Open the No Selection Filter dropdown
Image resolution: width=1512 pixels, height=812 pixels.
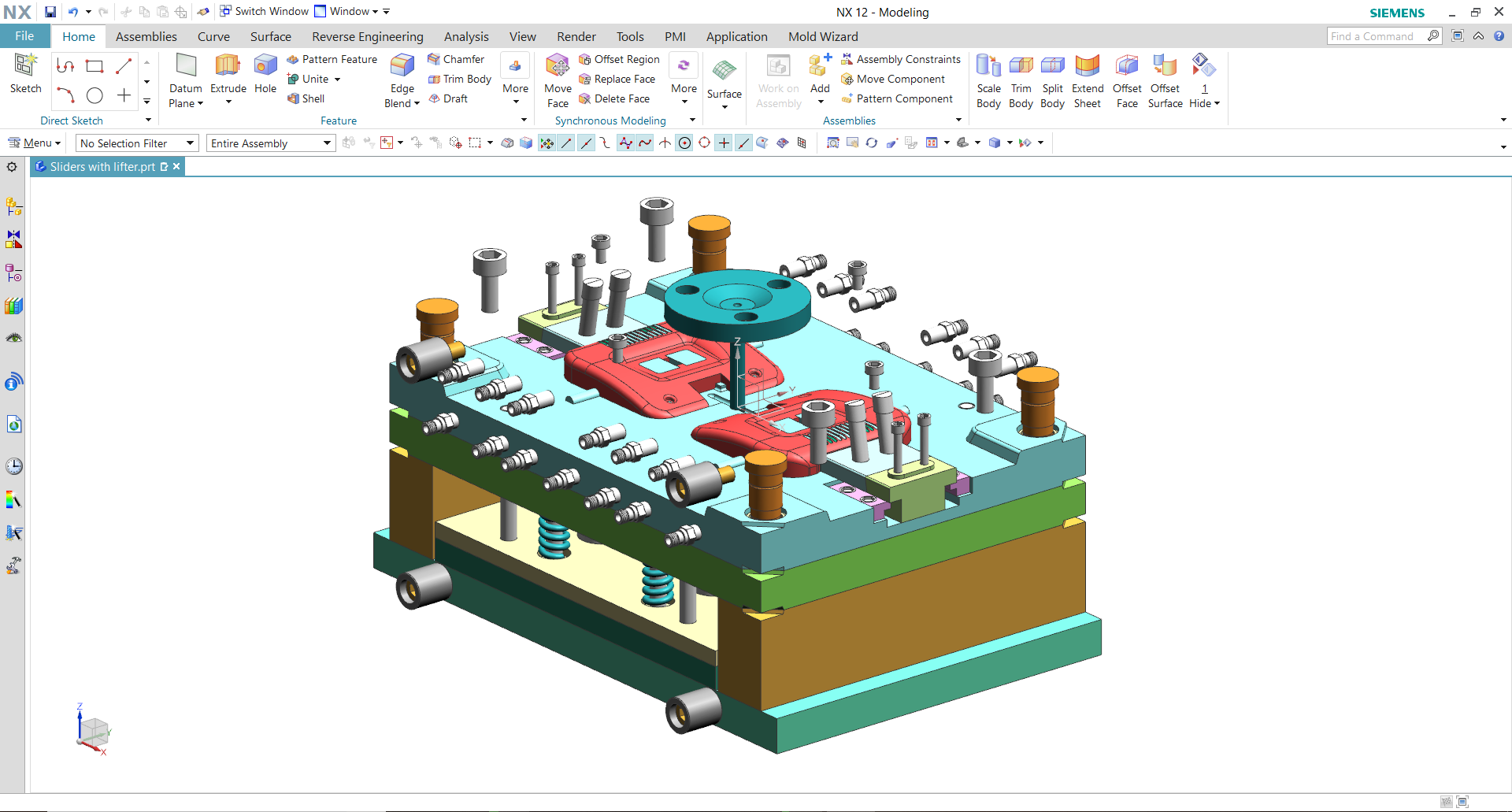[x=136, y=143]
